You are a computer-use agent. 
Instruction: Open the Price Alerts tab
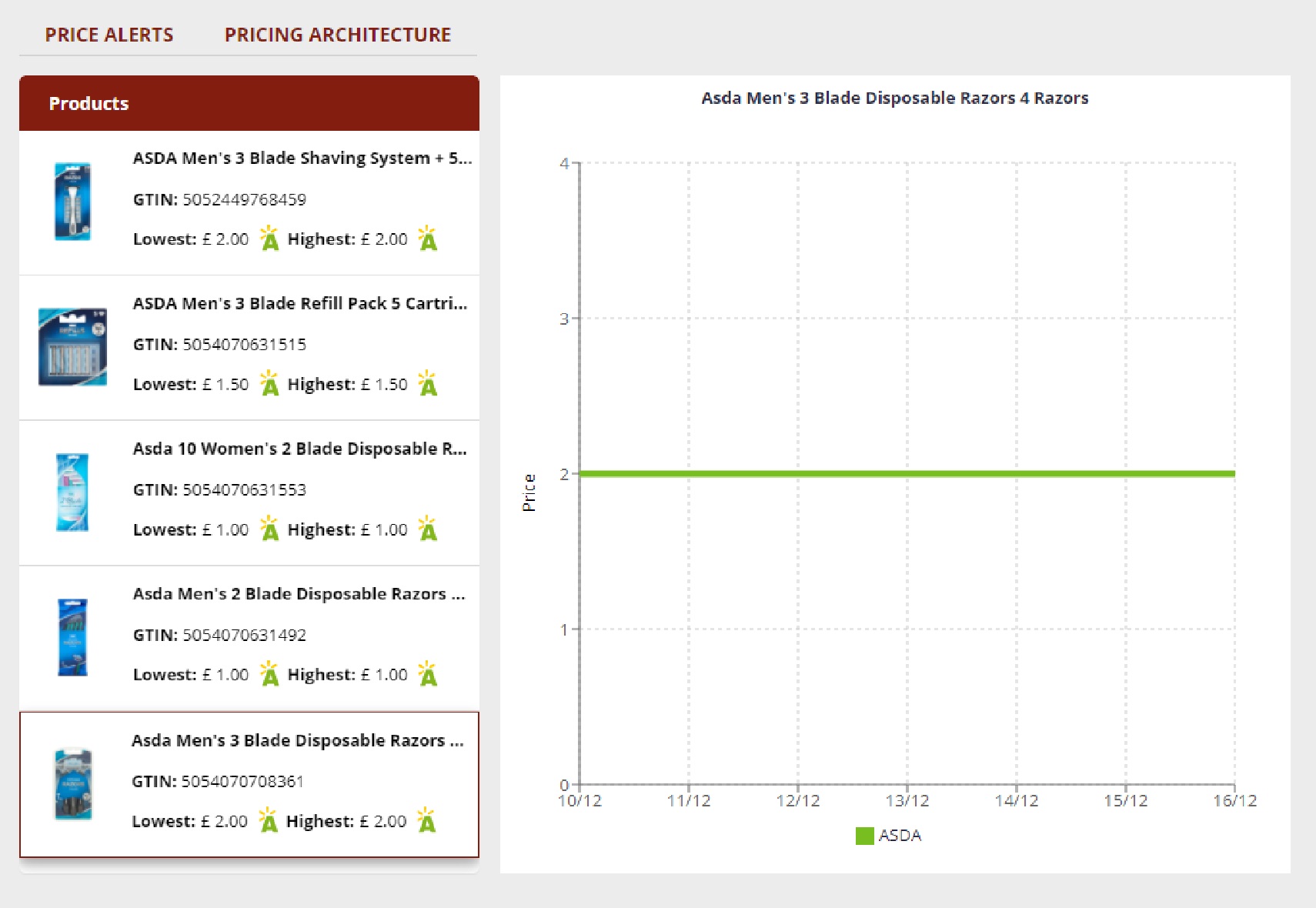pyautogui.click(x=109, y=35)
